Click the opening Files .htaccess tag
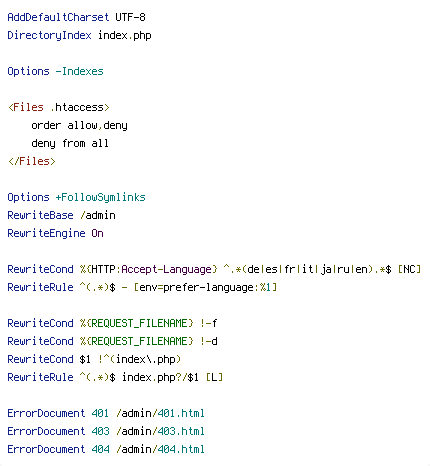 59,107
